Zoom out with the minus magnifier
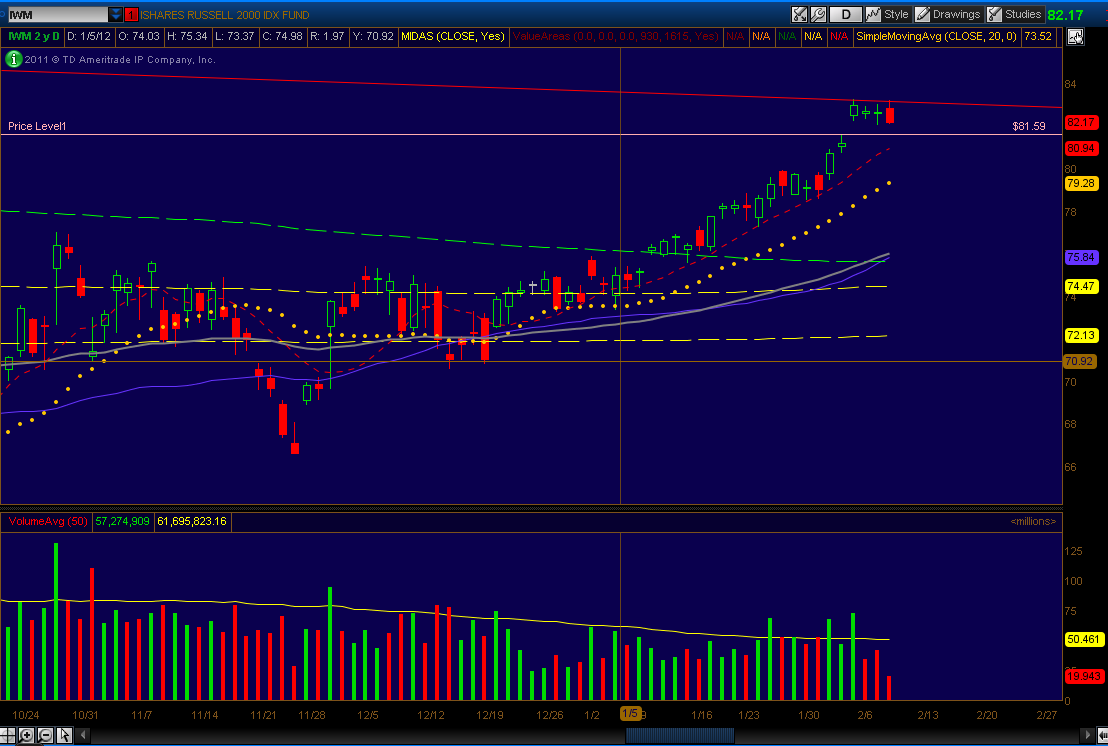Screen dimensions: 1108x746 click(45, 735)
